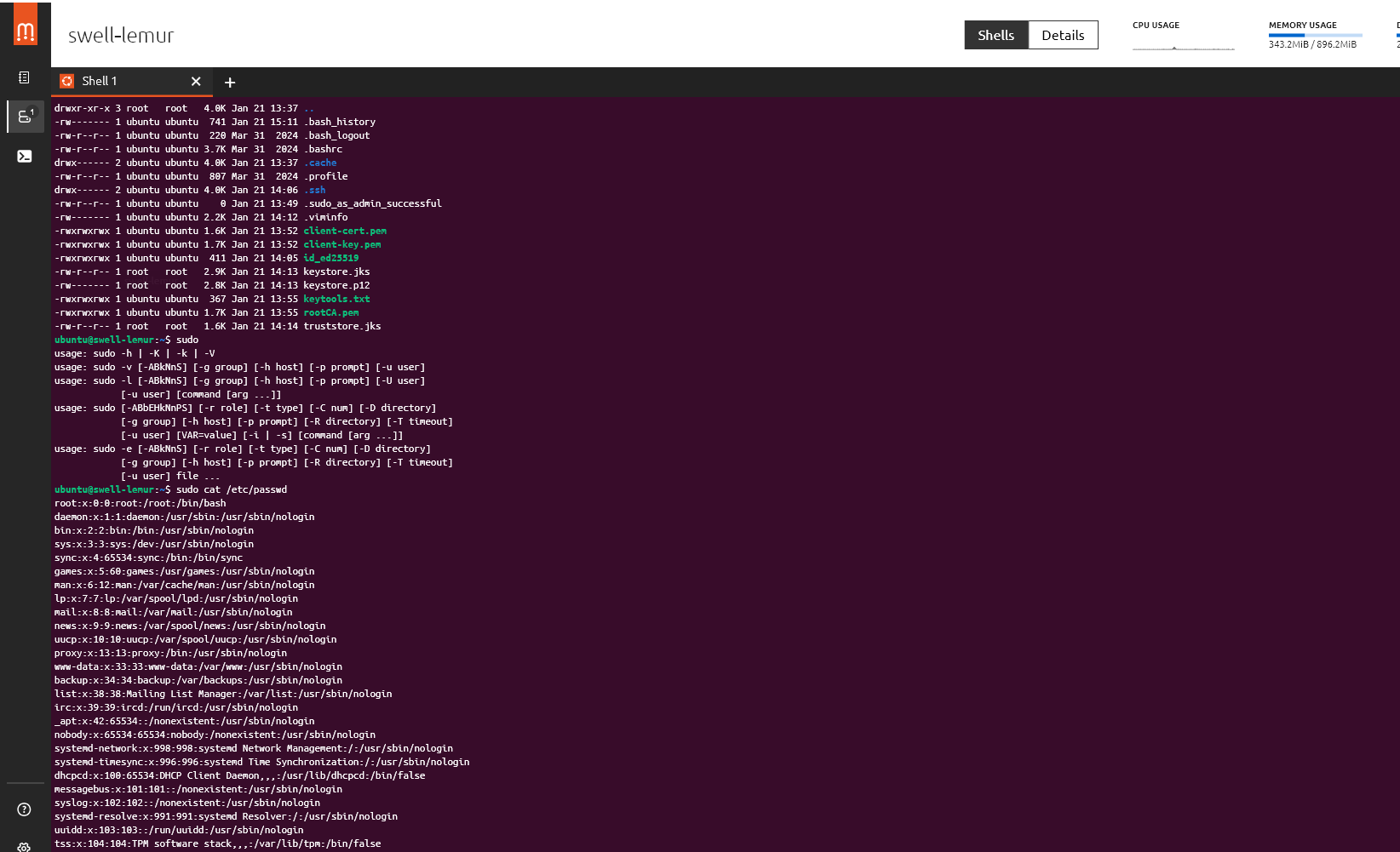
Task: Click the proxy:x:13:13 passwd line
Action: point(170,653)
